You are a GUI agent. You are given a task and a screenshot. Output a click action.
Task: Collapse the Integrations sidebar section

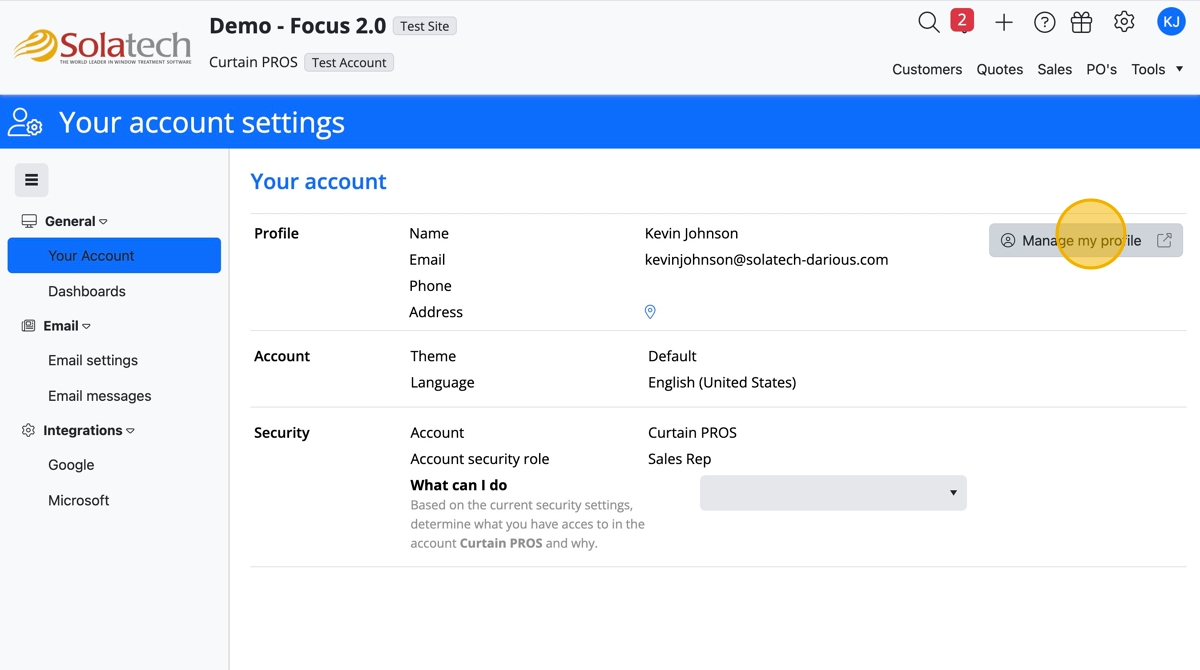pos(88,431)
